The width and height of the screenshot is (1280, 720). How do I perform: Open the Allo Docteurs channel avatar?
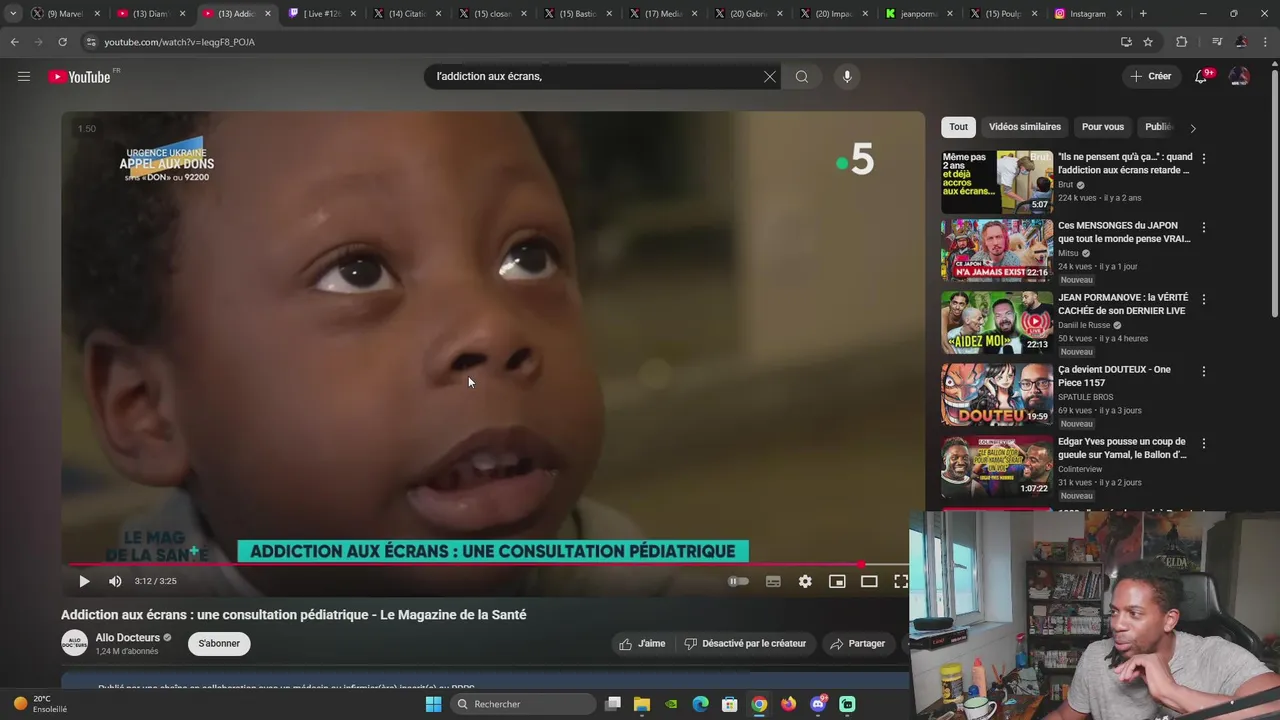click(74, 643)
